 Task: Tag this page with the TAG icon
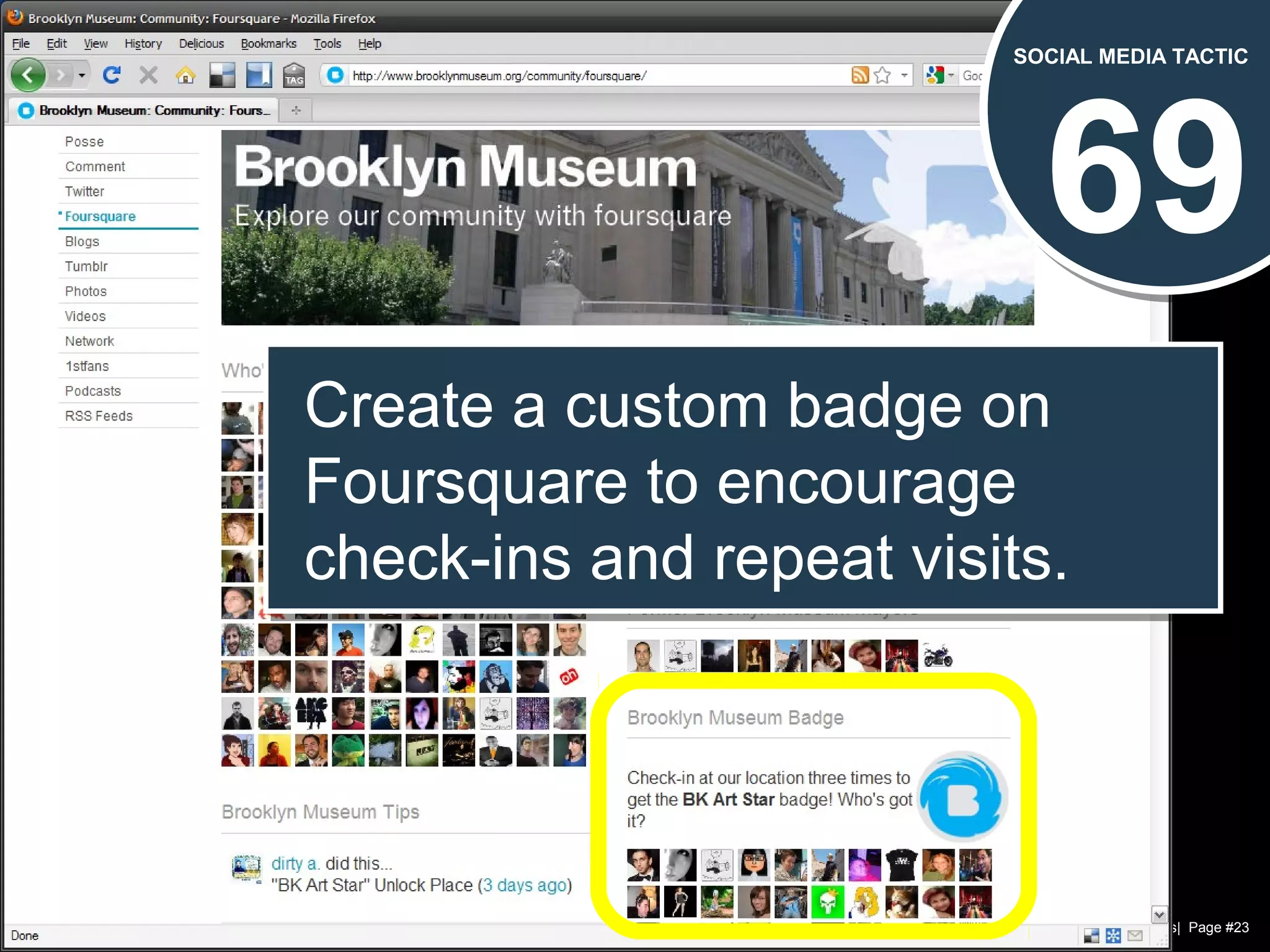coord(294,75)
